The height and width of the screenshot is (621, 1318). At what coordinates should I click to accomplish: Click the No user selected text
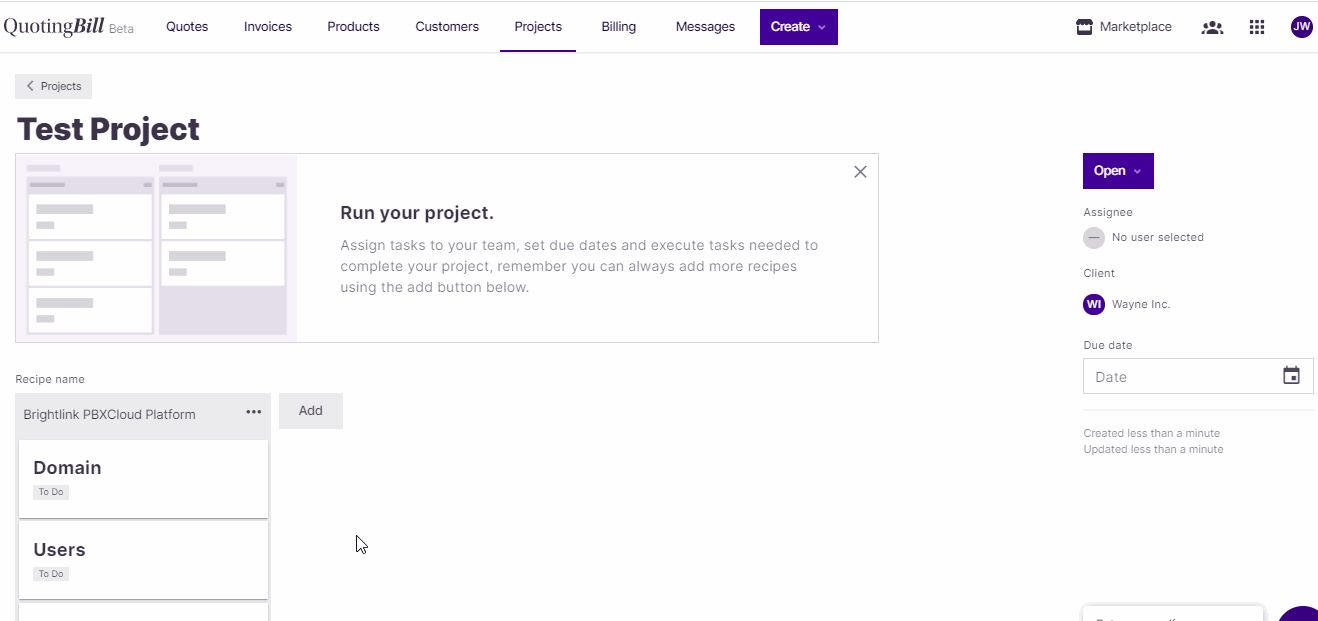[x=1158, y=238]
